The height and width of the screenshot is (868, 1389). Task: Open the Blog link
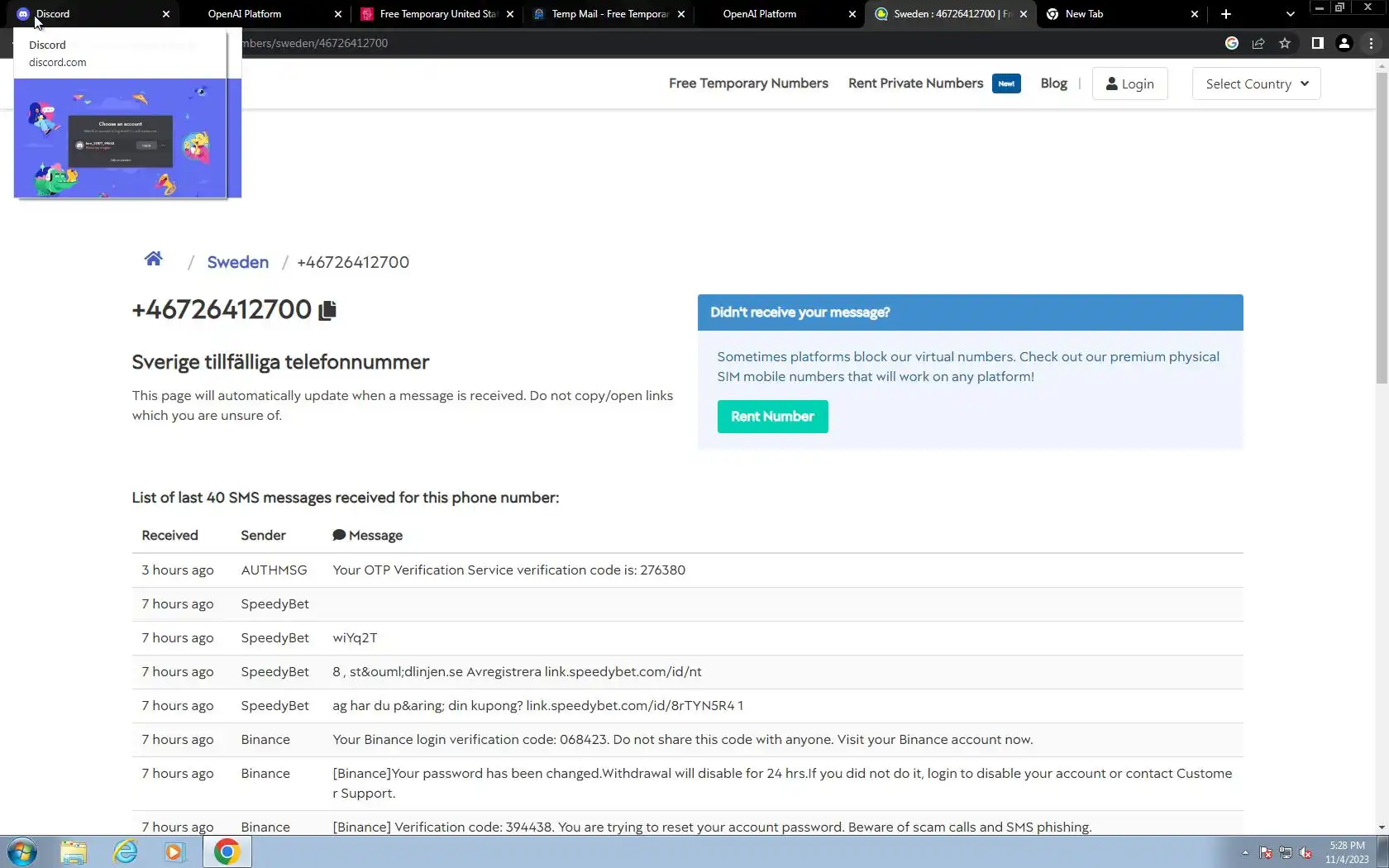(1053, 83)
